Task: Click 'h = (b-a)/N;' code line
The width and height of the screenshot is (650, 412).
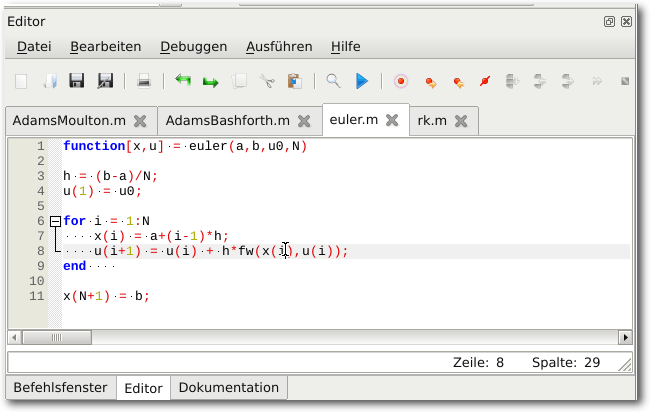Action: 110,176
